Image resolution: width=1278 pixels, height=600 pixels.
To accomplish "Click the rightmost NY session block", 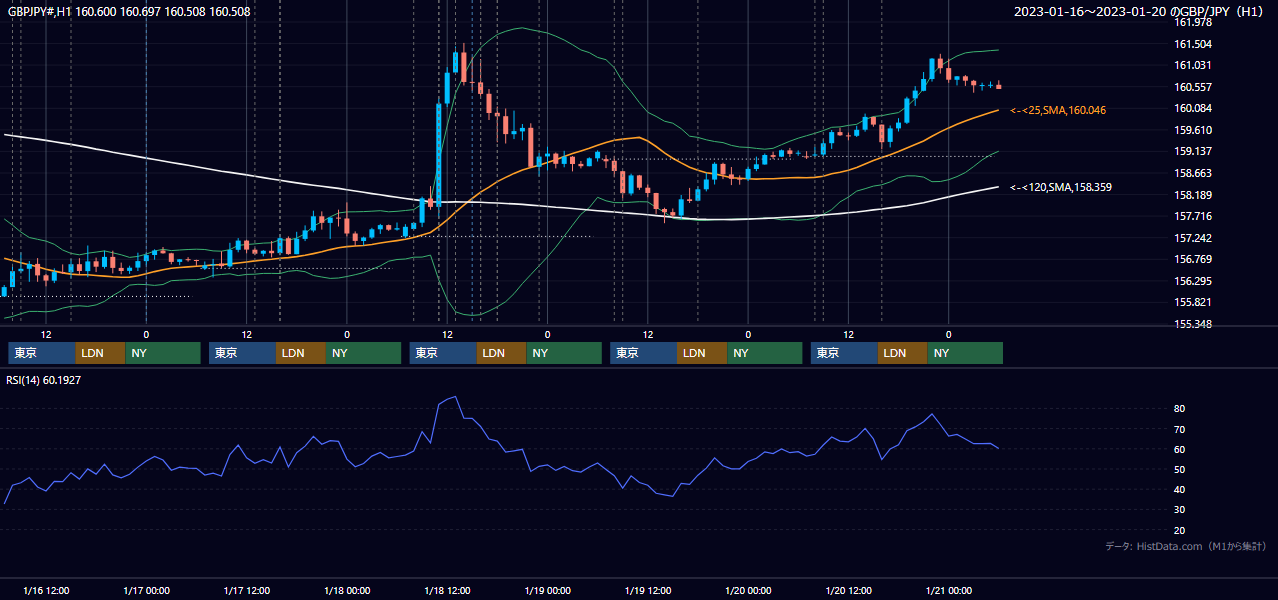I will pyautogui.click(x=965, y=353).
